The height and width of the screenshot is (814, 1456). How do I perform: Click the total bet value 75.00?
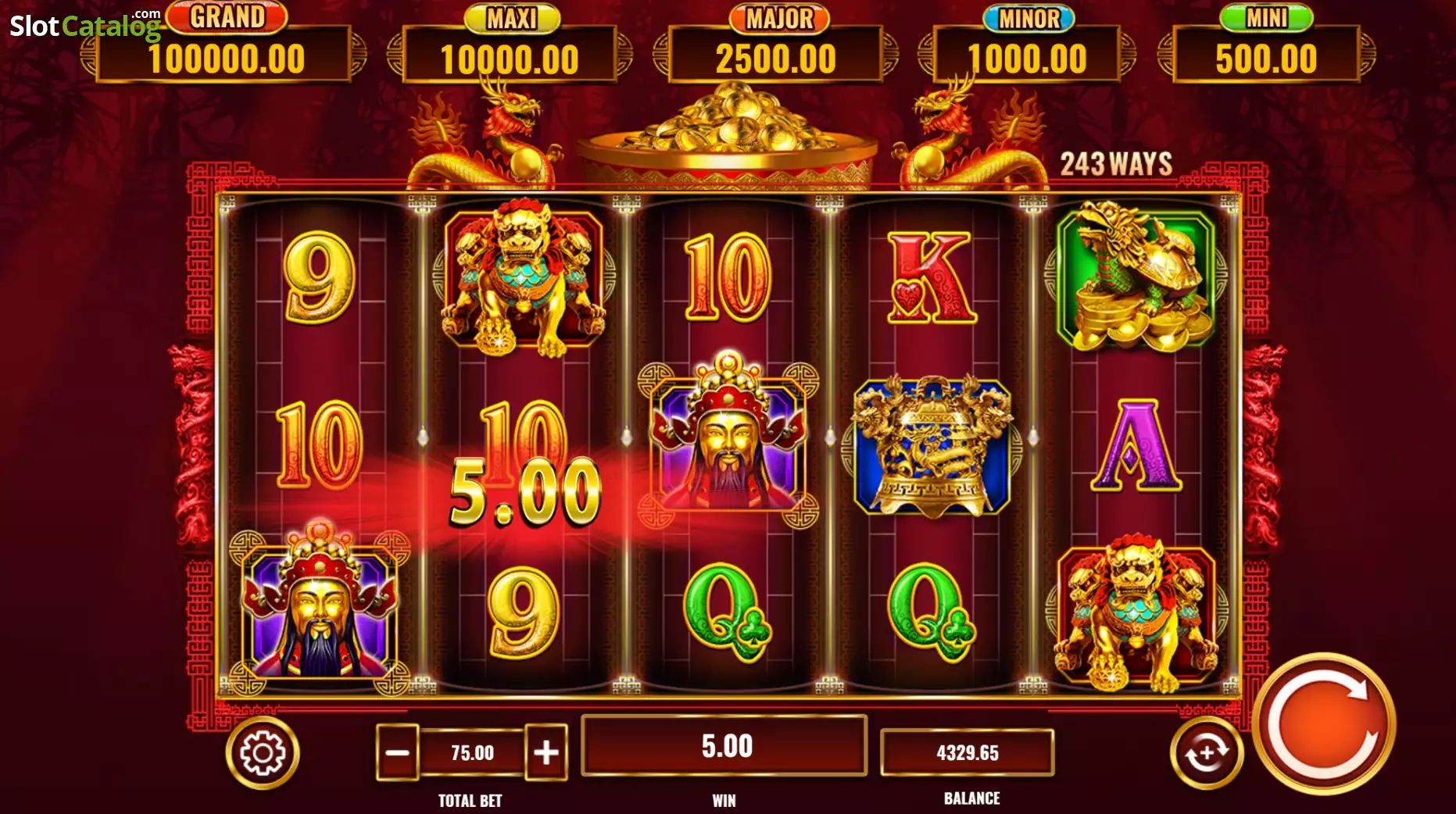pos(472,753)
